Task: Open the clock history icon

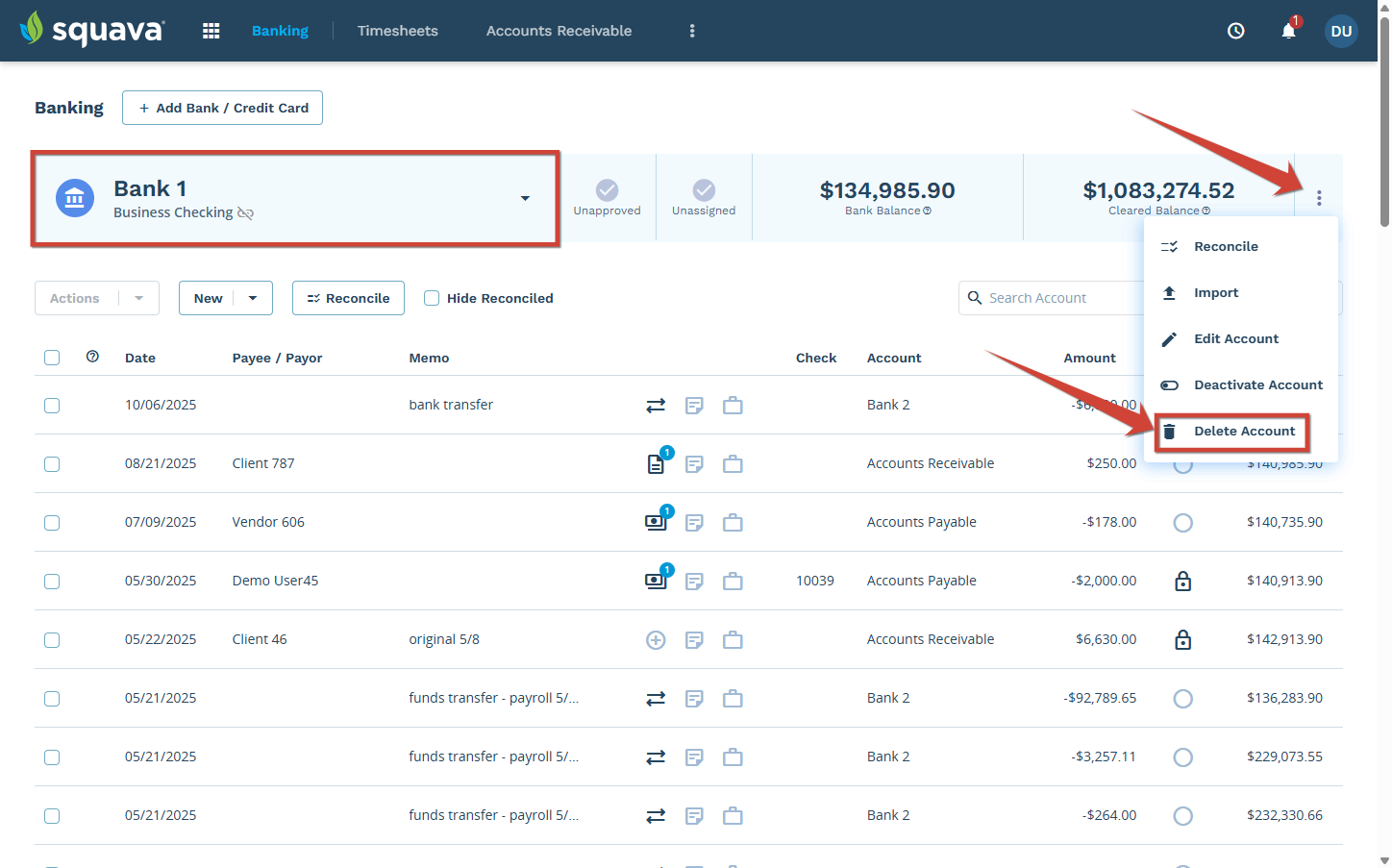Action: pyautogui.click(x=1236, y=31)
